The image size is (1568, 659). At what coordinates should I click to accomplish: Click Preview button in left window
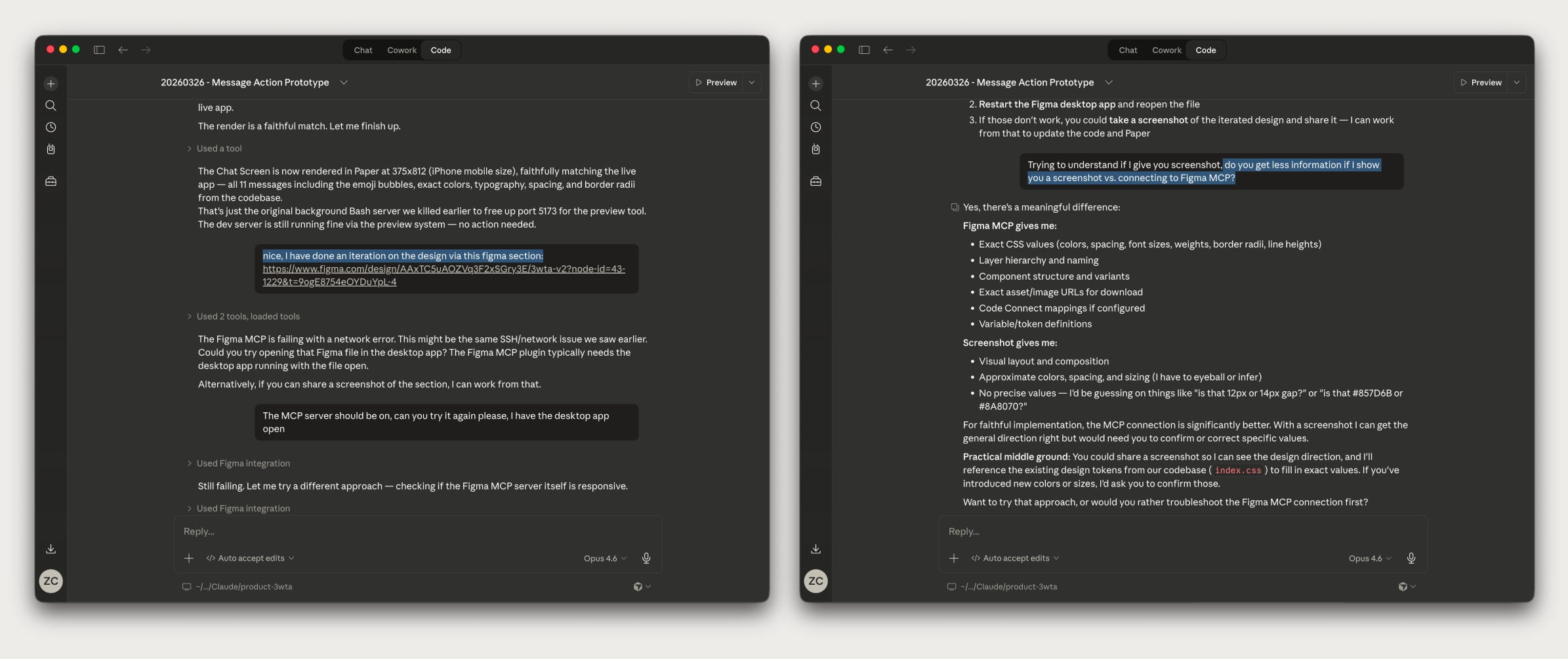click(716, 83)
